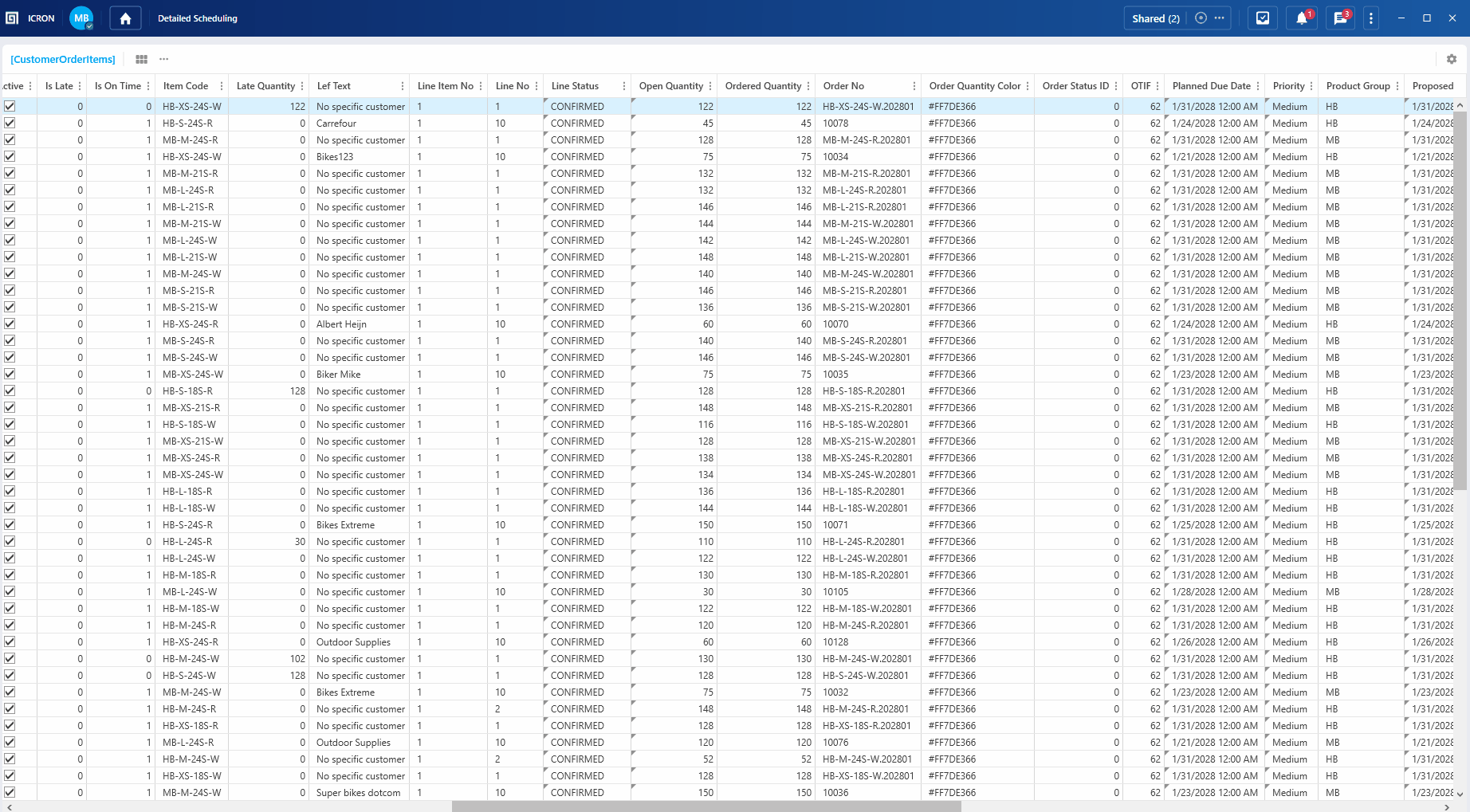Sort by Order Status ID header
This screenshot has height=812, width=1470.
tap(1075, 86)
